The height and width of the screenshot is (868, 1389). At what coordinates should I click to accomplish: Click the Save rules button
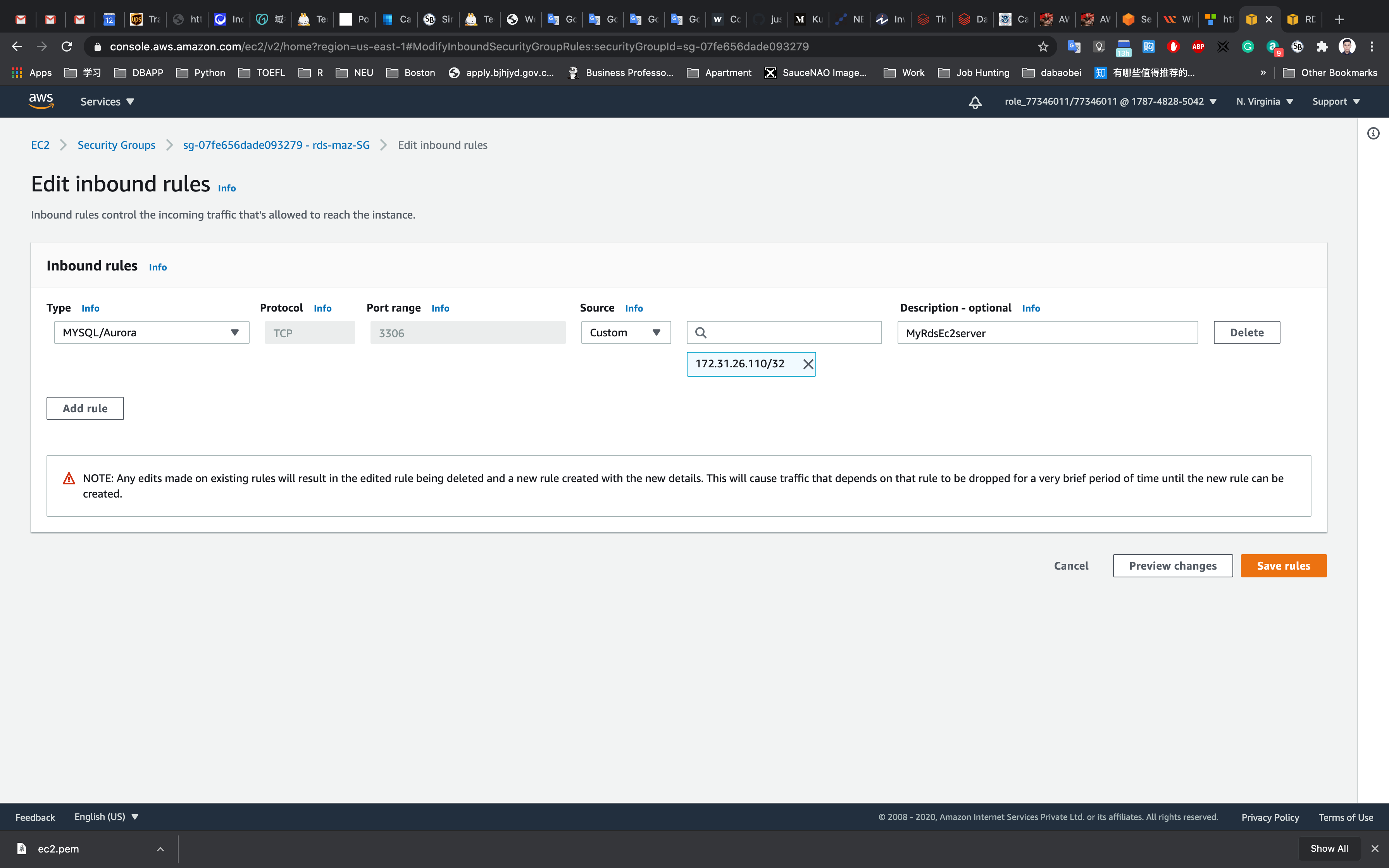[x=1283, y=565]
